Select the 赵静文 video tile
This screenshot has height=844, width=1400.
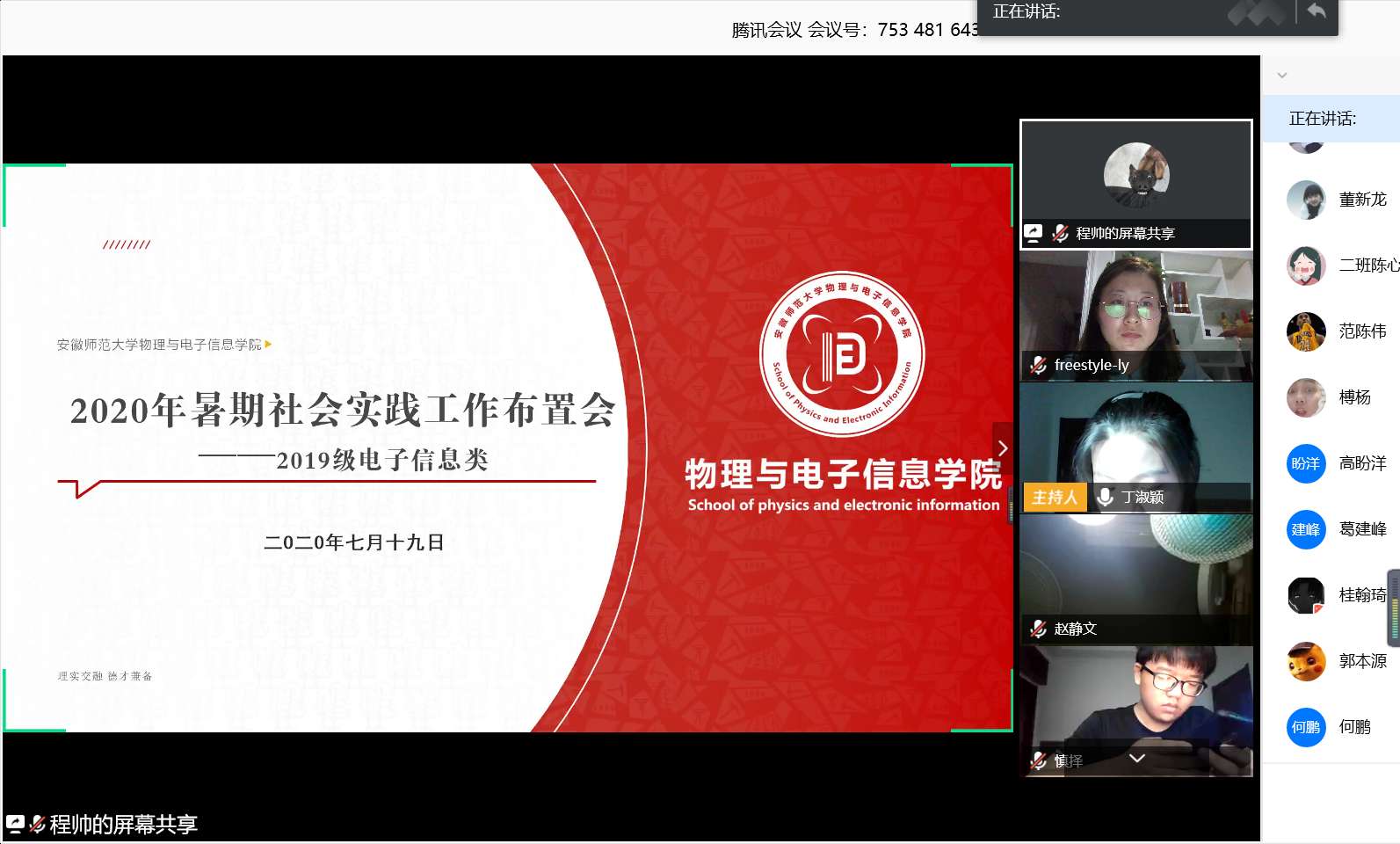1136,579
